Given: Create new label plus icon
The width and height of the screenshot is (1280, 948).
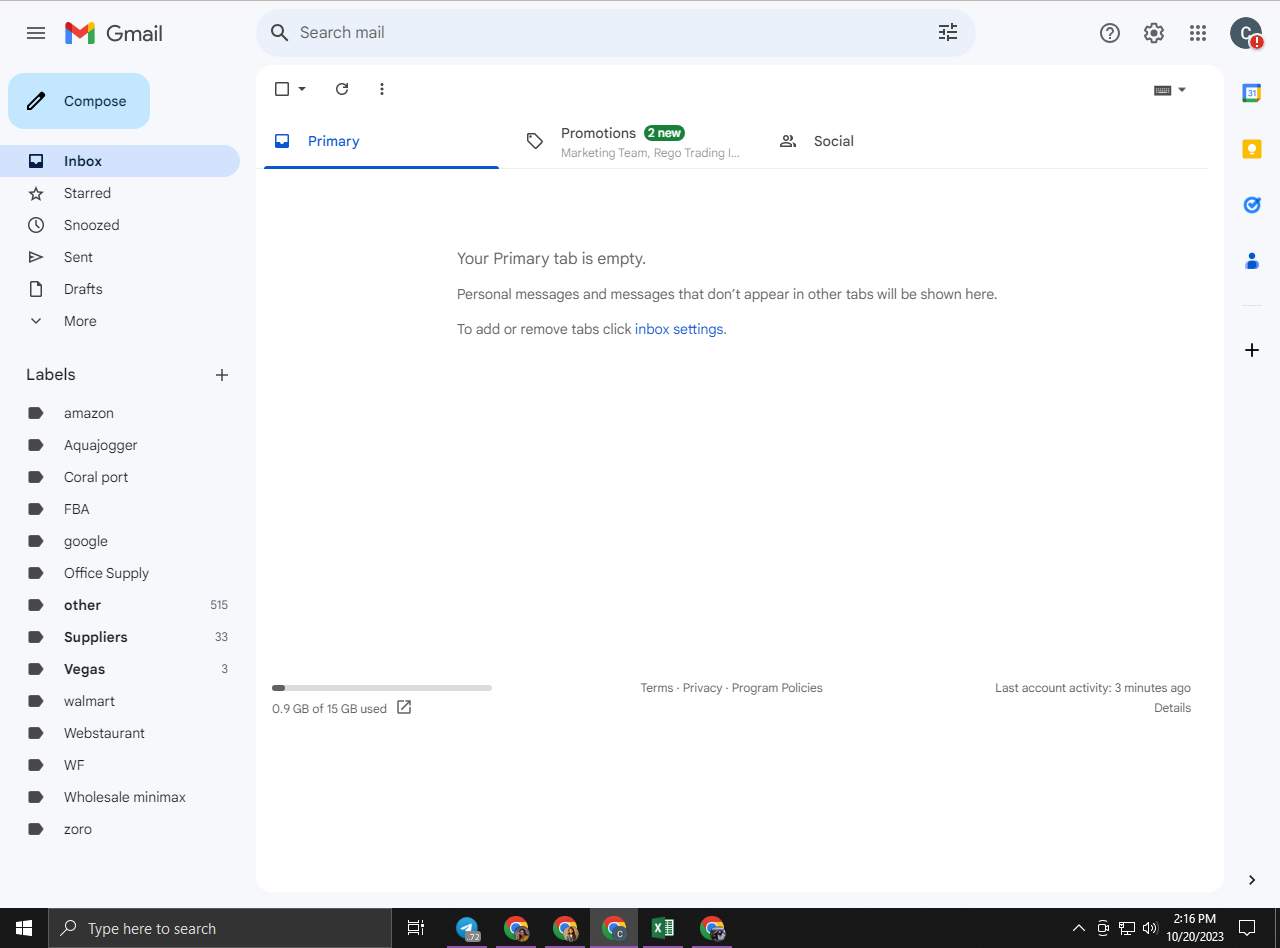Looking at the screenshot, I should [x=222, y=375].
